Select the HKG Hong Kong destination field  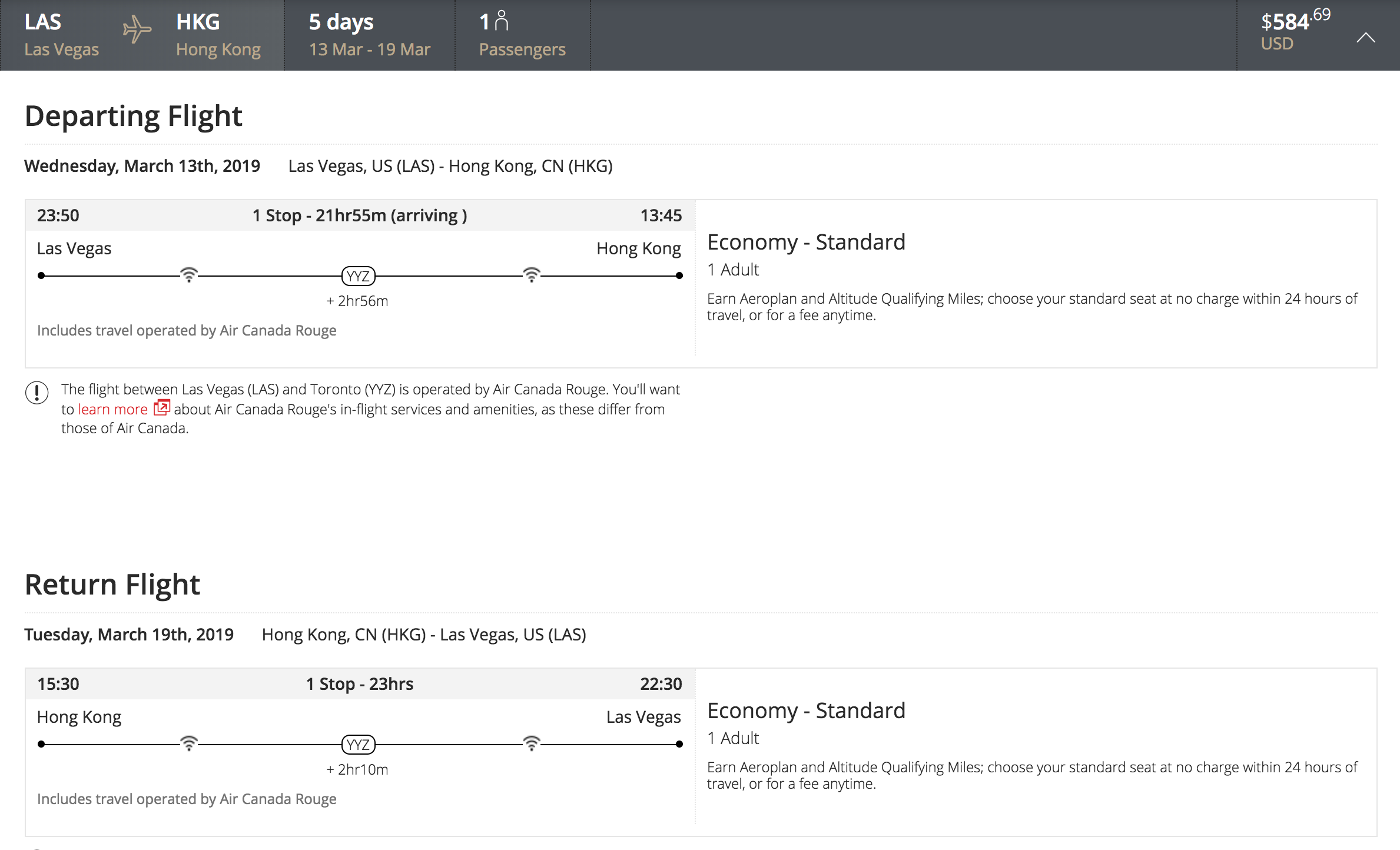pyautogui.click(x=218, y=35)
